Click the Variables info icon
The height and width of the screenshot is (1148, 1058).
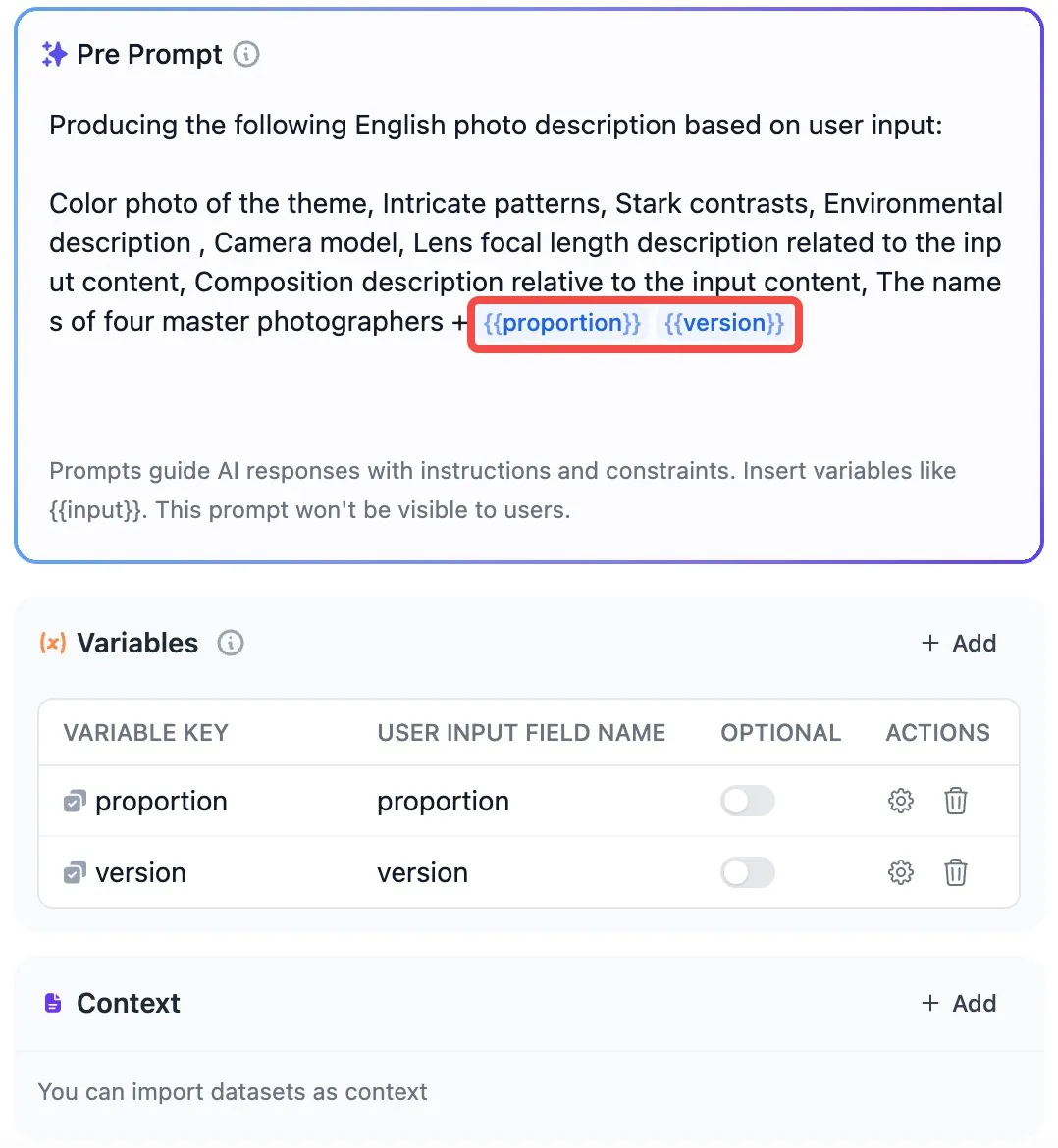point(231,643)
